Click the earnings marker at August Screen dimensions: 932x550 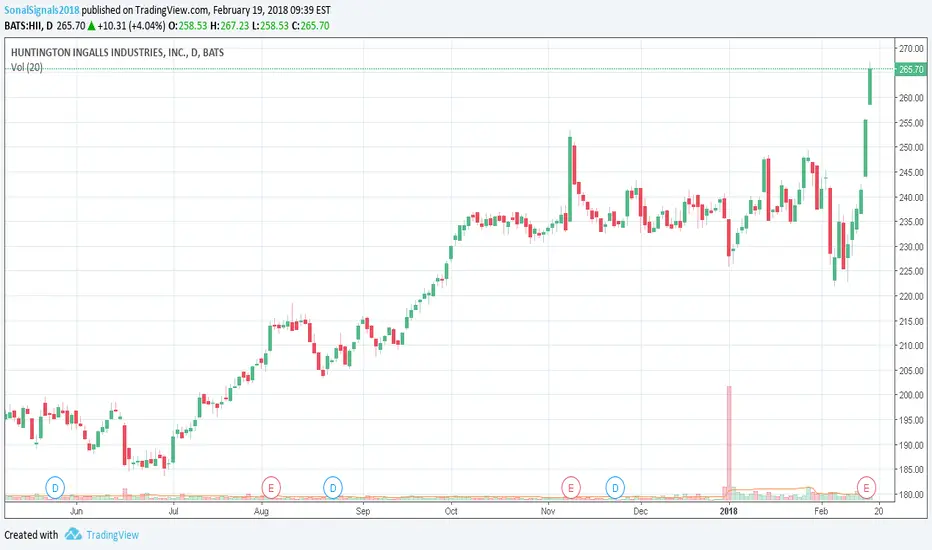coord(271,488)
